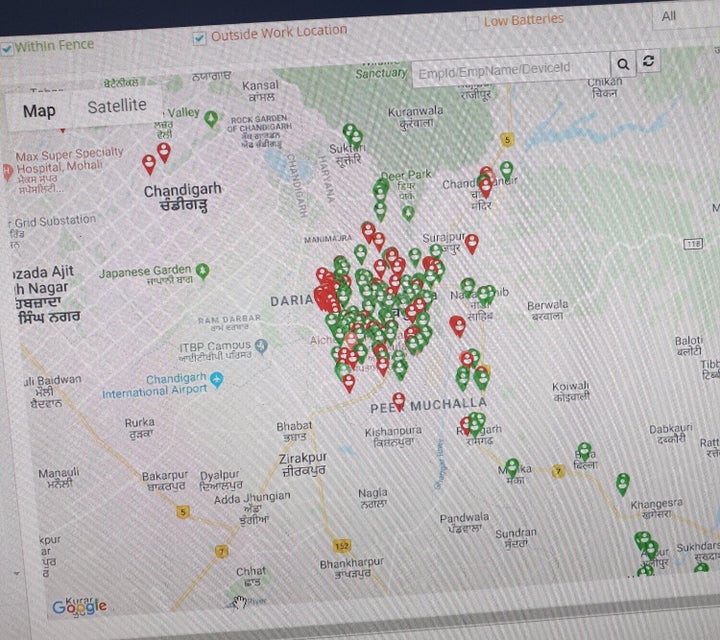
Task: Click the ITBP Campus map marker
Action: click(x=261, y=346)
